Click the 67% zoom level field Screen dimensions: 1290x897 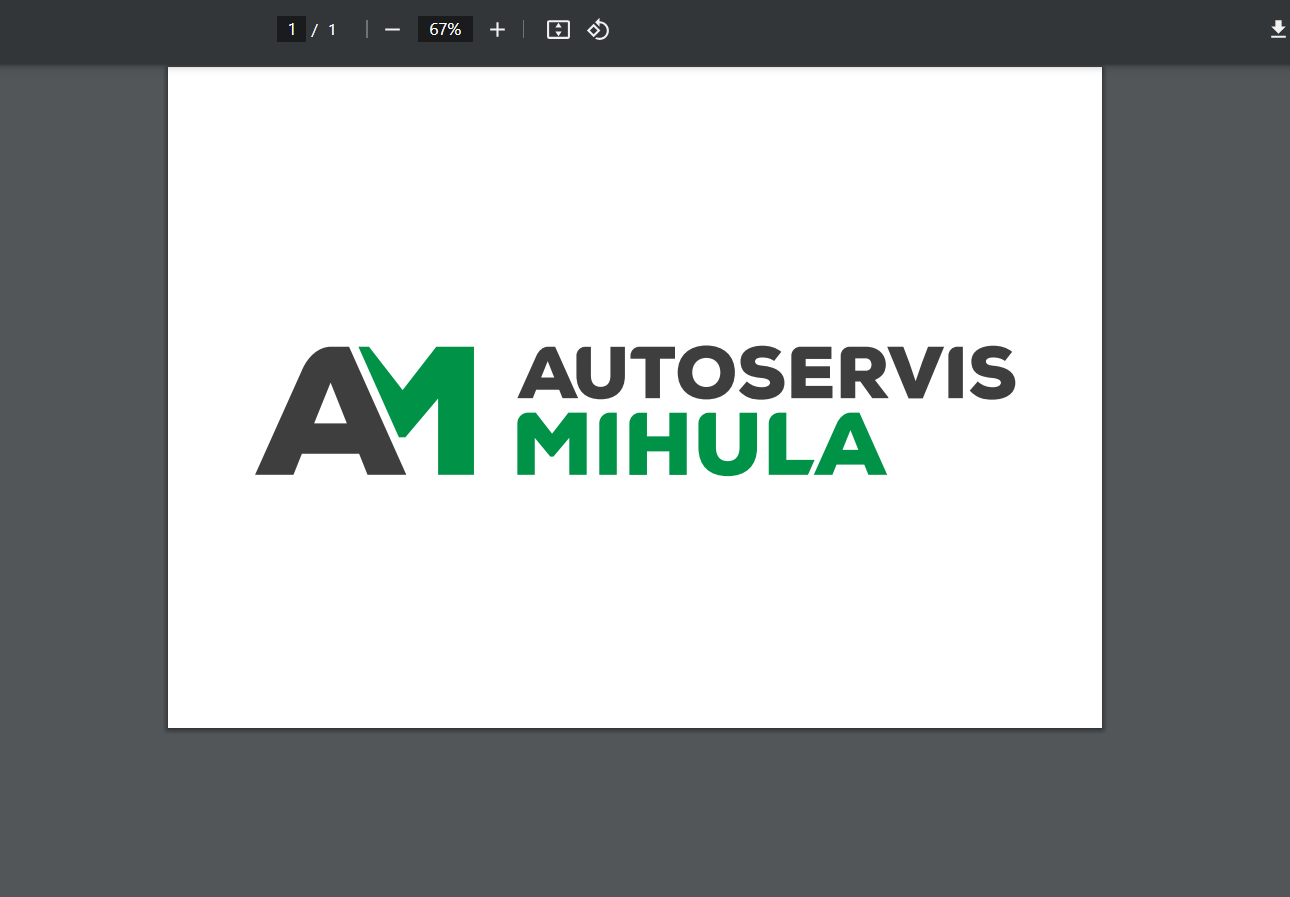click(445, 30)
